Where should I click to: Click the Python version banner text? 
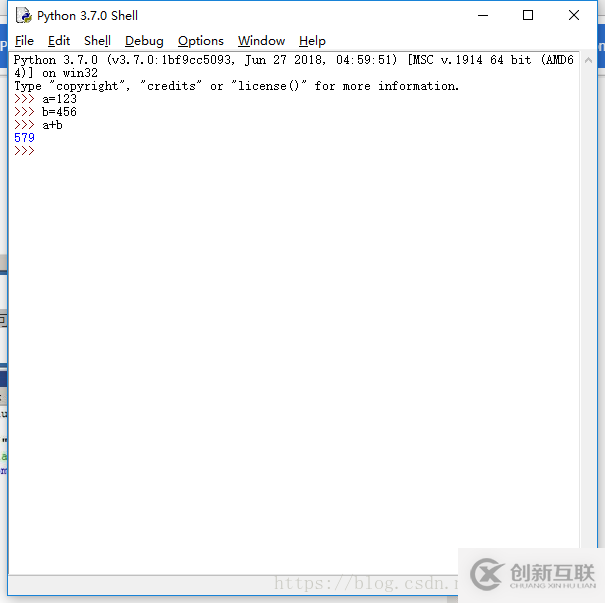click(x=294, y=66)
